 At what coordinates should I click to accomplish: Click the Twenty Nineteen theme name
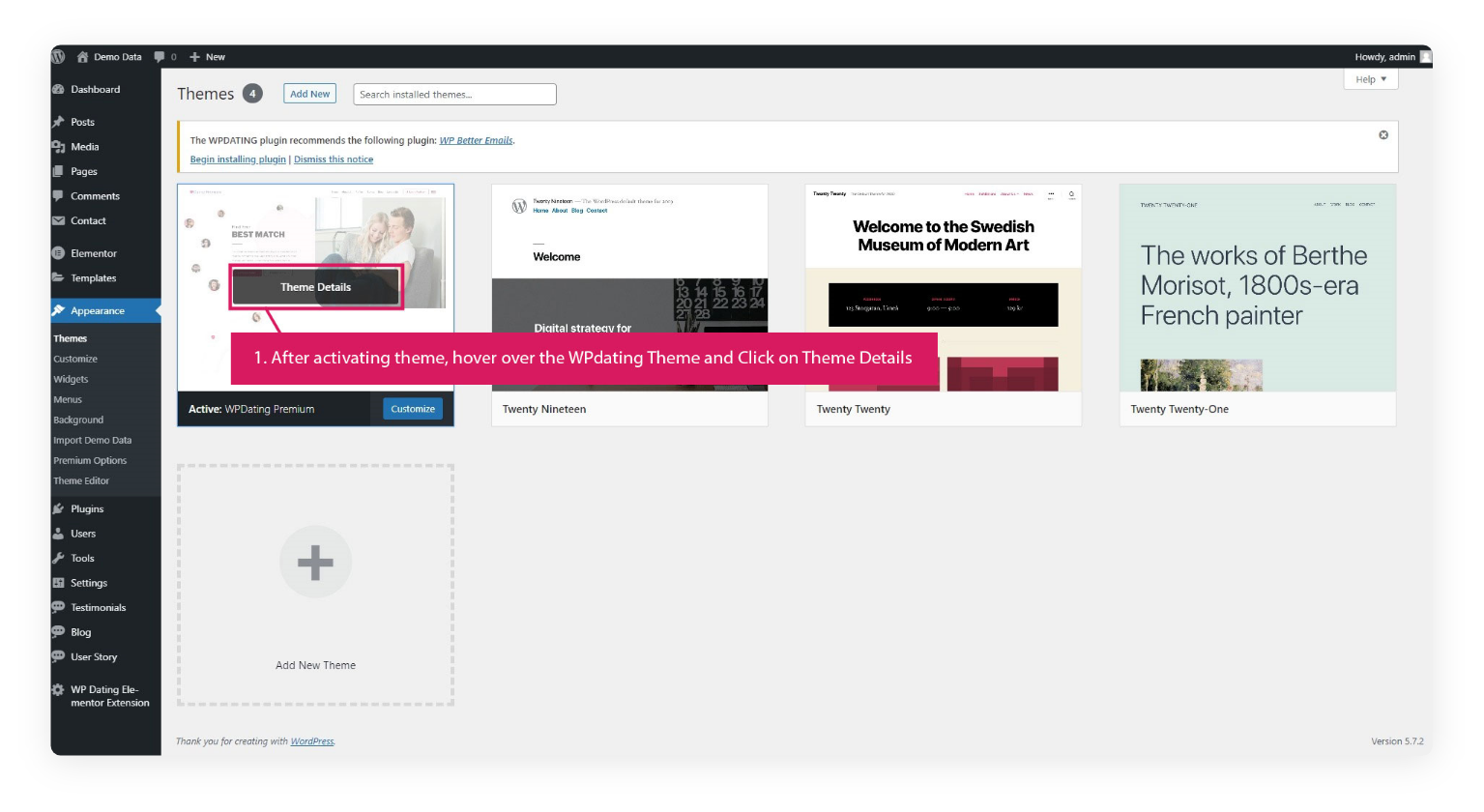pos(544,409)
